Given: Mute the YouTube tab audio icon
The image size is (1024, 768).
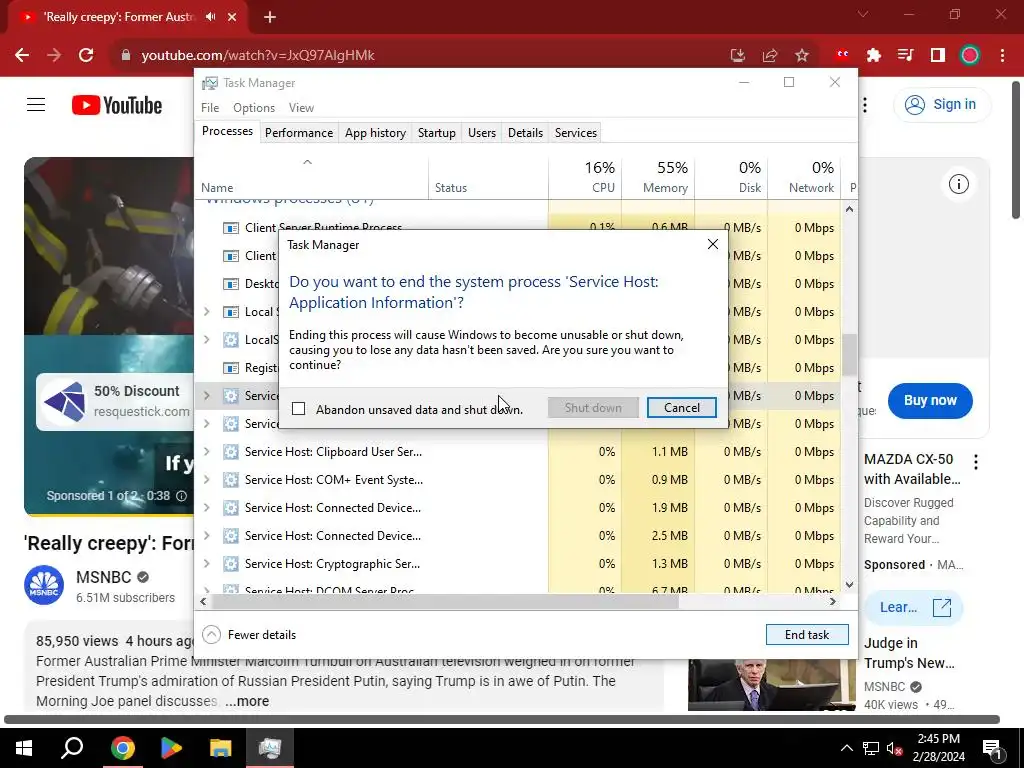Looking at the screenshot, I should coord(210,17).
